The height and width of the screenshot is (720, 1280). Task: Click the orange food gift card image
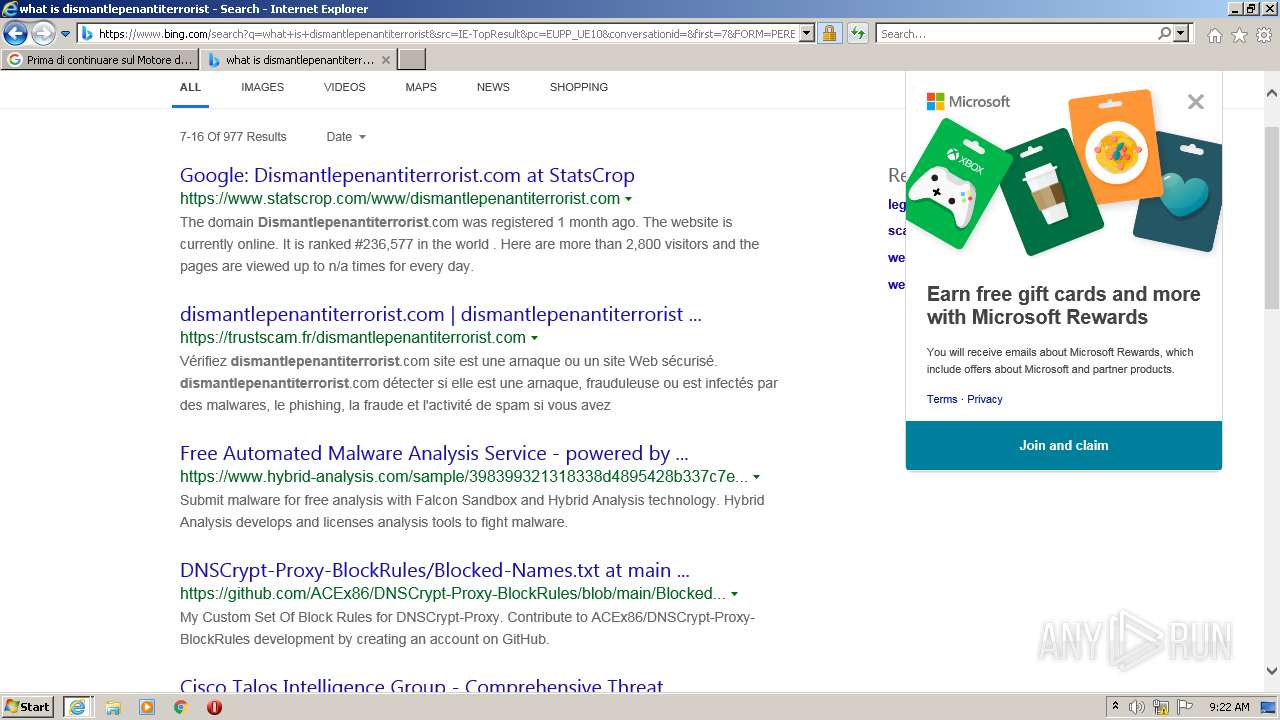click(x=1115, y=149)
